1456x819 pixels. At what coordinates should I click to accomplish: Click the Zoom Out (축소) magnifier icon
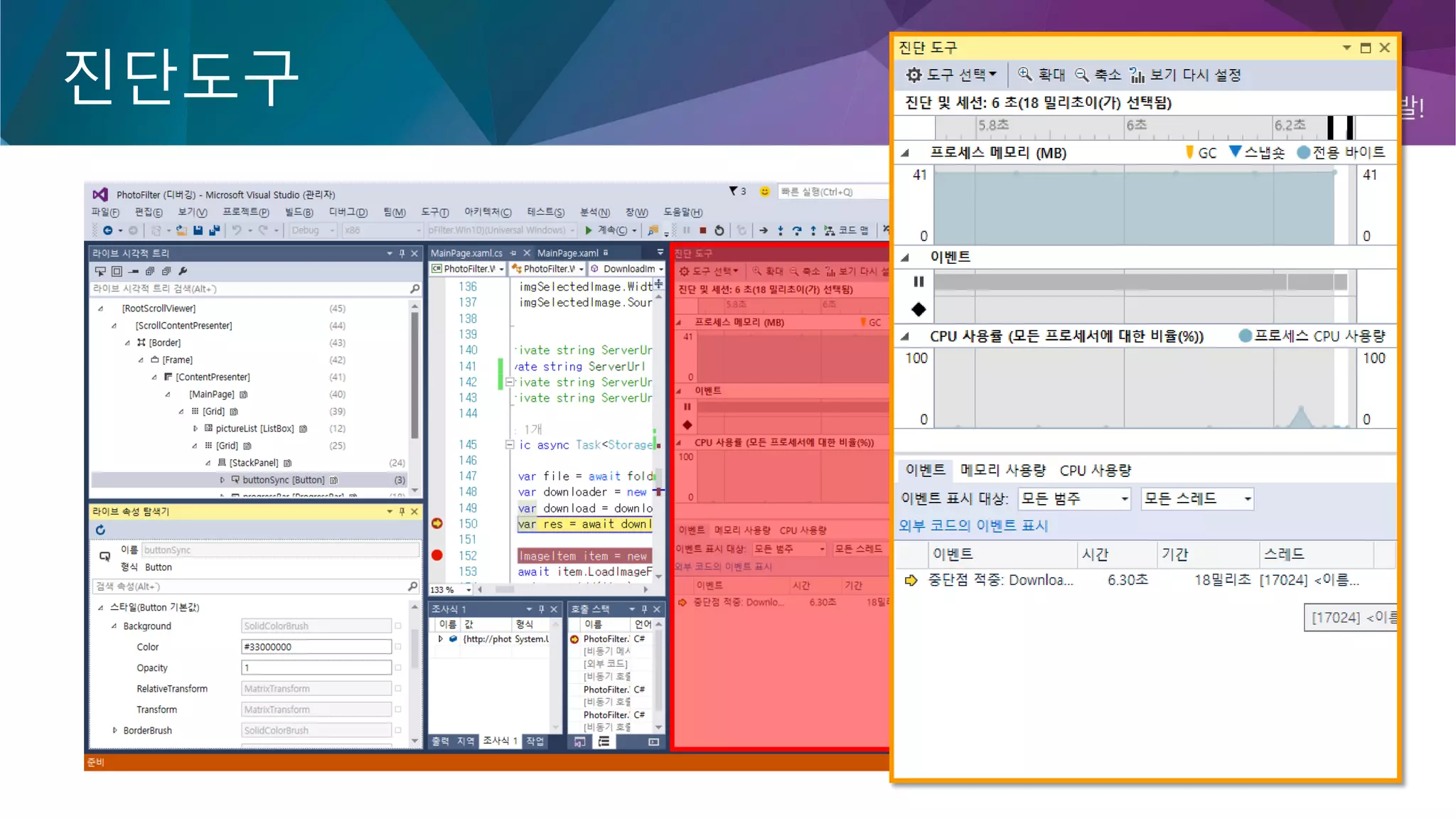click(x=1081, y=75)
